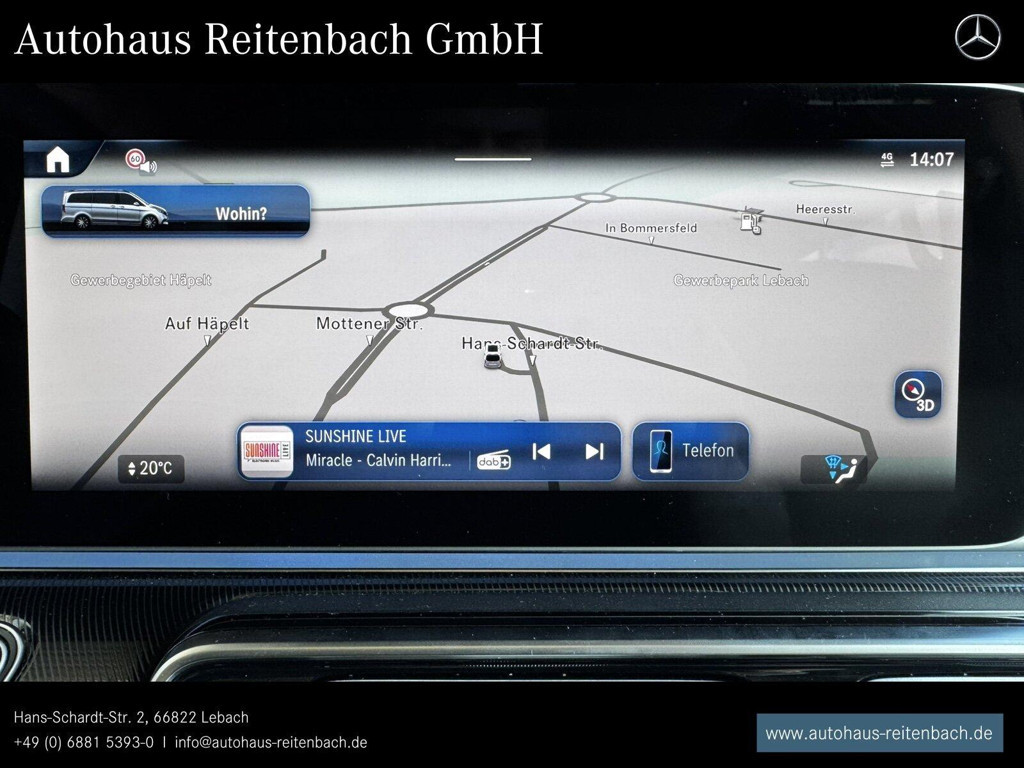The image size is (1024, 768).
Task: Tap the 60 speed limit sign icon
Action: (x=135, y=159)
